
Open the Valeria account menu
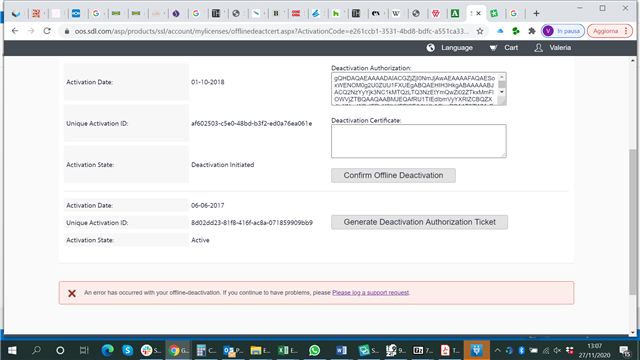(553, 48)
